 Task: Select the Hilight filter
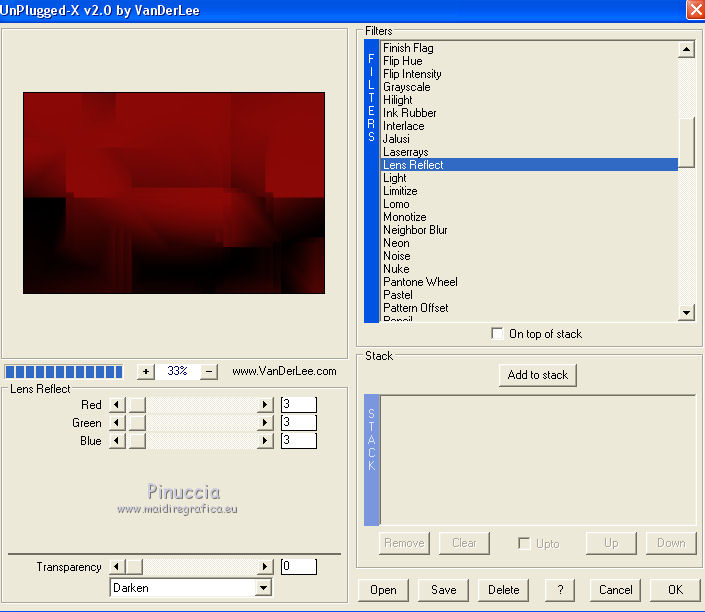[x=529, y=100]
